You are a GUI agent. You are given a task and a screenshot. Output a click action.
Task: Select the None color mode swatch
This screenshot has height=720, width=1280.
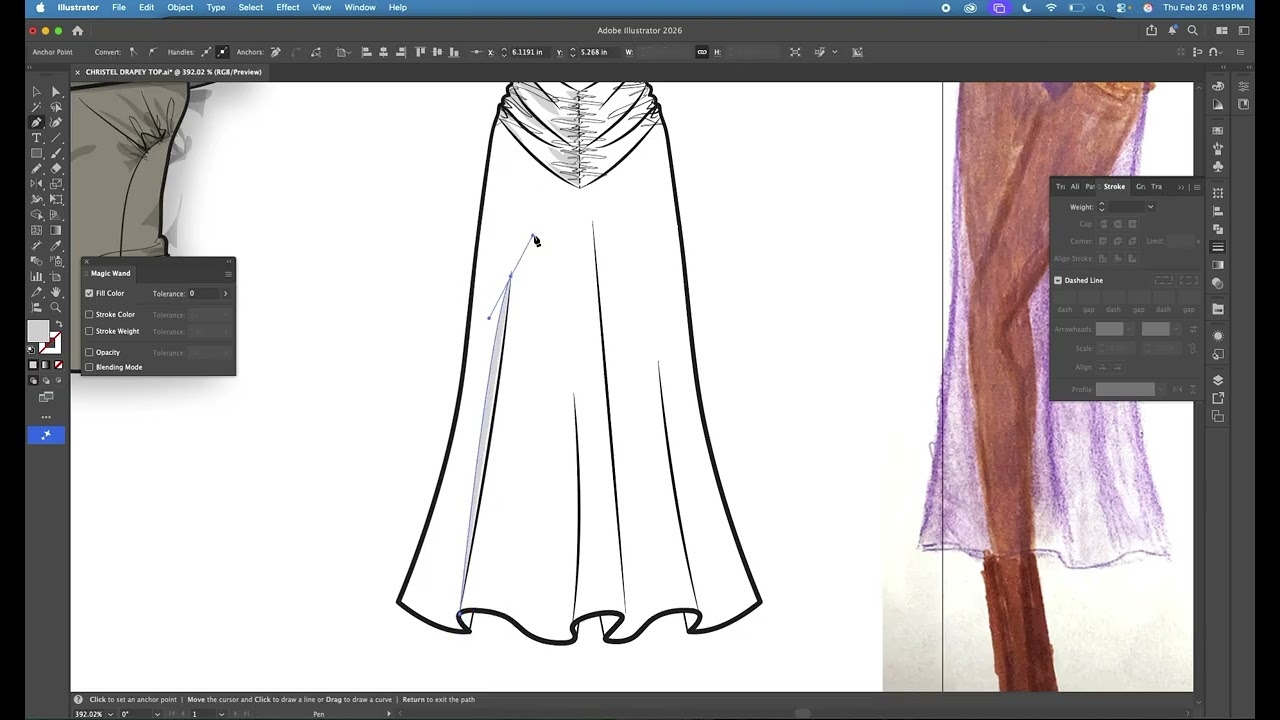pyautogui.click(x=58, y=365)
